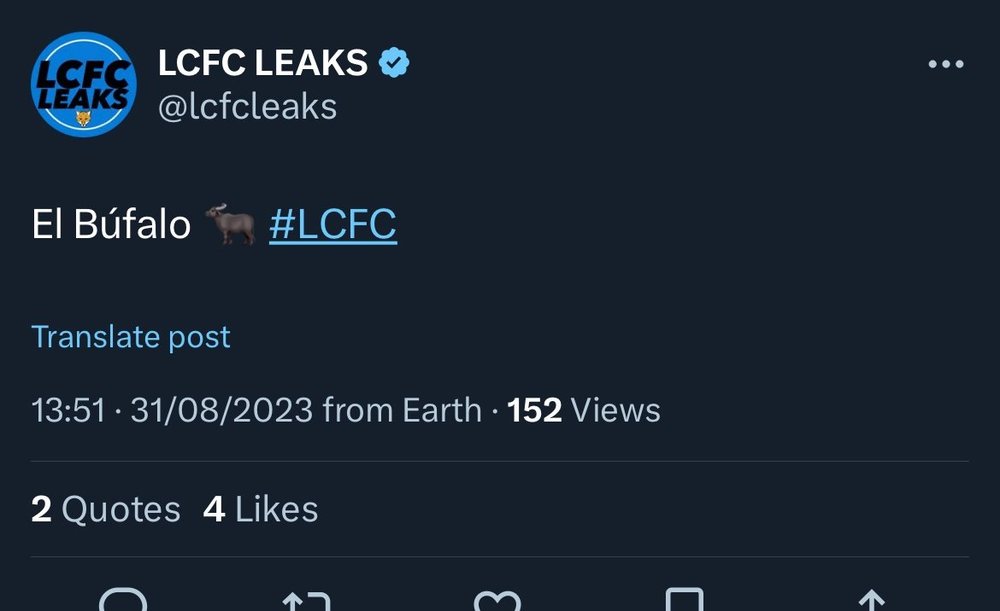Click the "from Earth" location text
The width and height of the screenshot is (1000, 611).
click(x=402, y=410)
